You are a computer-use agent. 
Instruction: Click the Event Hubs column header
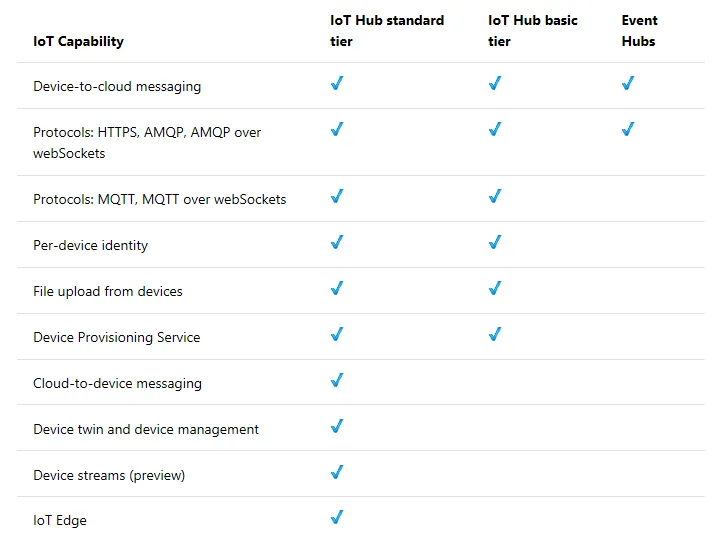coord(640,31)
